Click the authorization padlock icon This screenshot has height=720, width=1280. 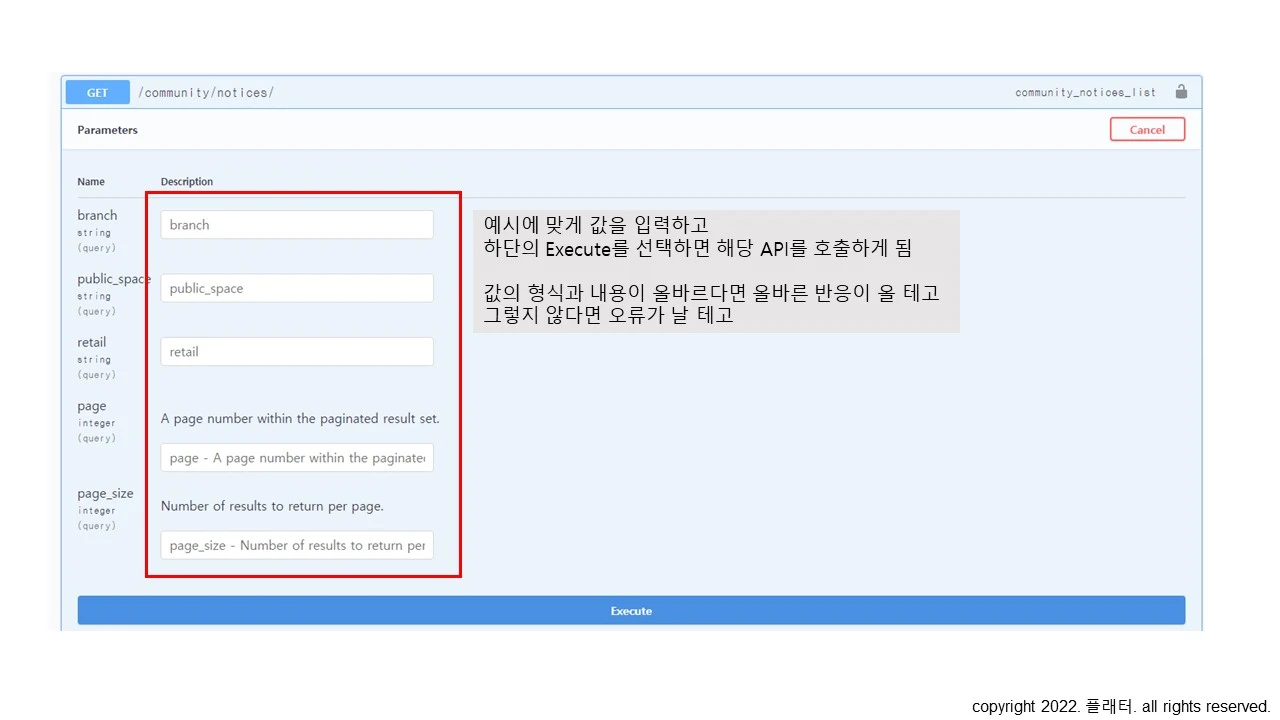click(x=1181, y=91)
